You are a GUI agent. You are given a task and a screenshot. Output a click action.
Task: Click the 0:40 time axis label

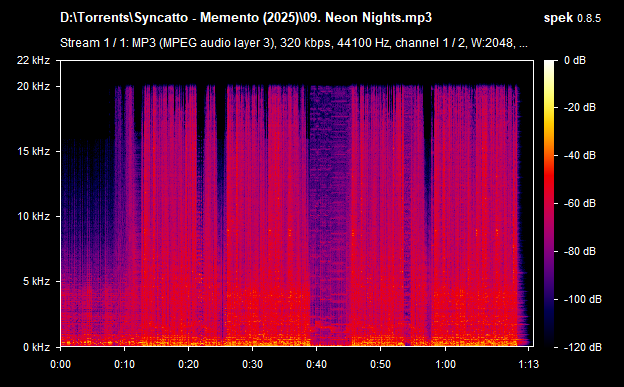(x=317, y=364)
